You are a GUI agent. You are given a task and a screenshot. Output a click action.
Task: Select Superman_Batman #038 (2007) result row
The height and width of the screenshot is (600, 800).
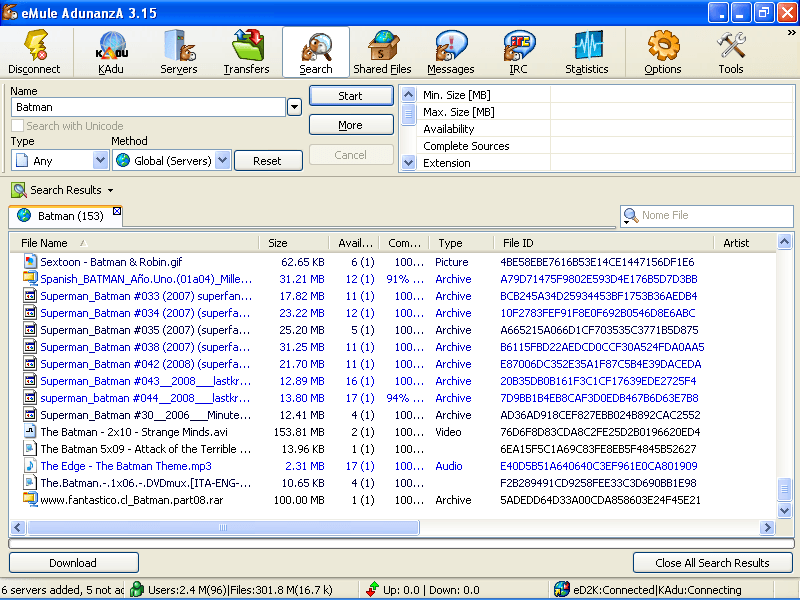coord(393,347)
